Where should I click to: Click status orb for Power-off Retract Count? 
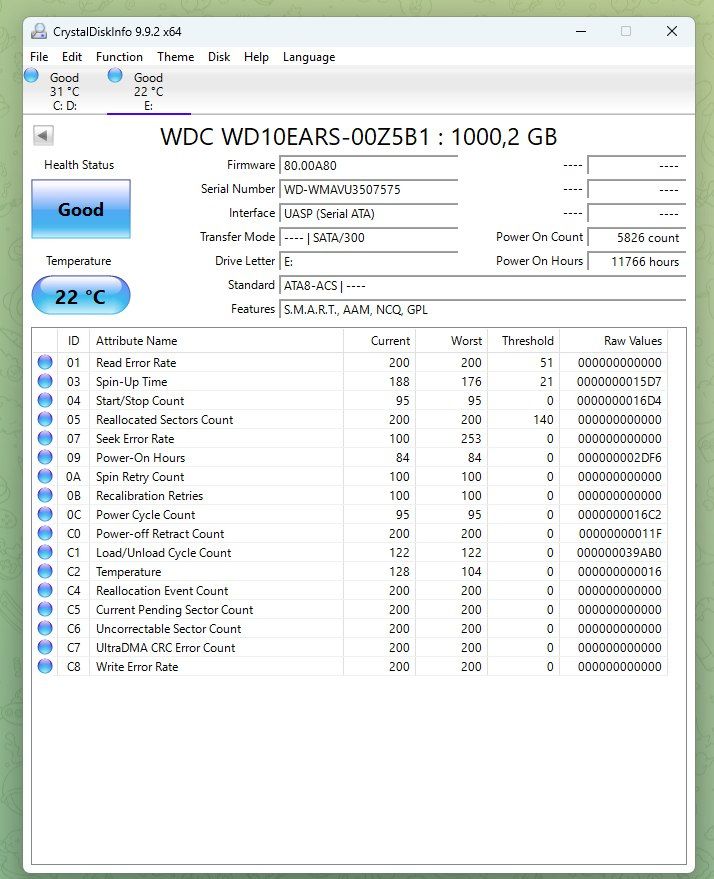click(45, 533)
